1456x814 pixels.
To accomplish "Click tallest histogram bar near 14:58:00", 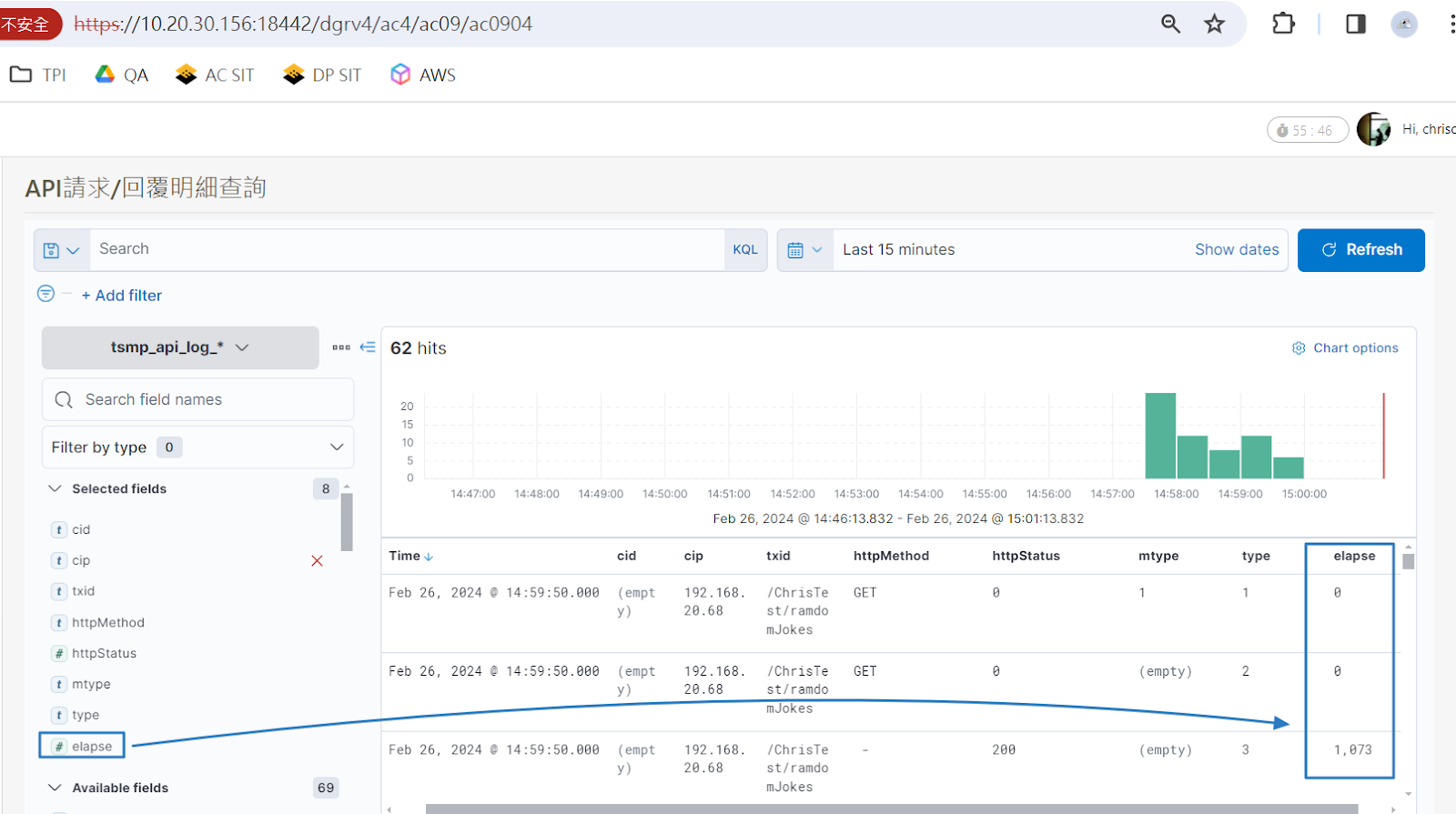I will pos(1160,436).
